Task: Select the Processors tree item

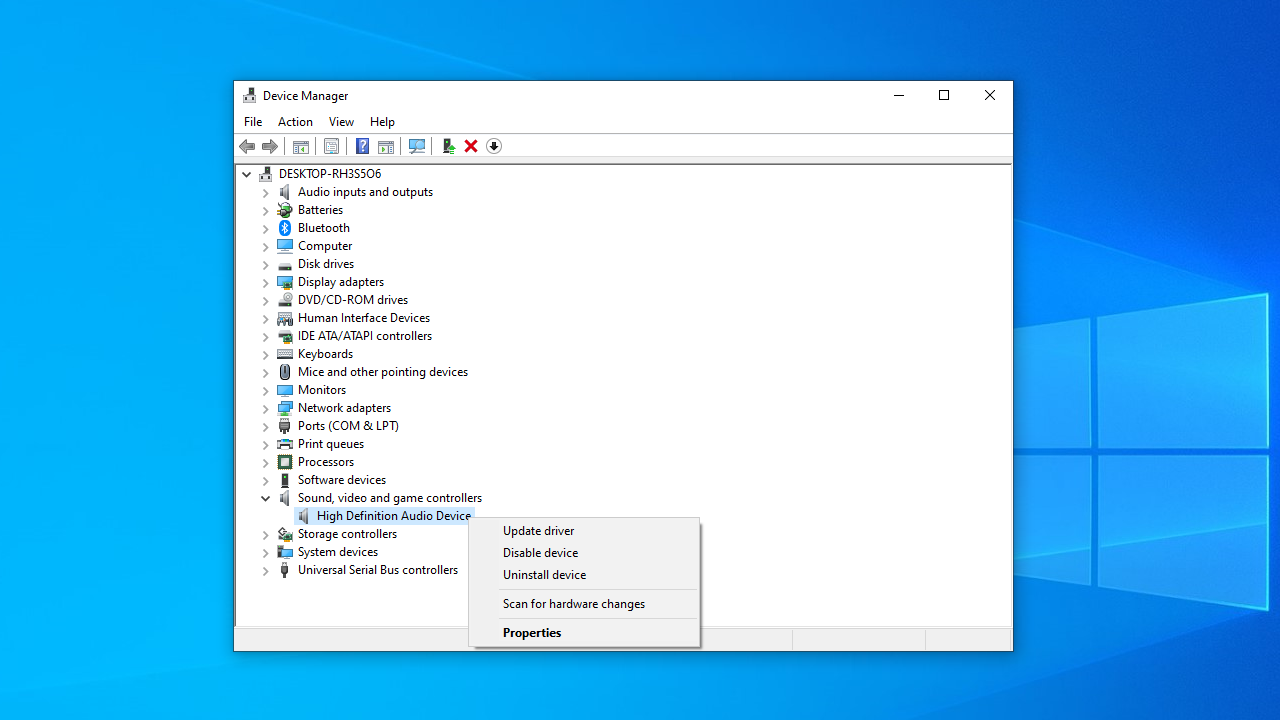Action: [x=325, y=462]
